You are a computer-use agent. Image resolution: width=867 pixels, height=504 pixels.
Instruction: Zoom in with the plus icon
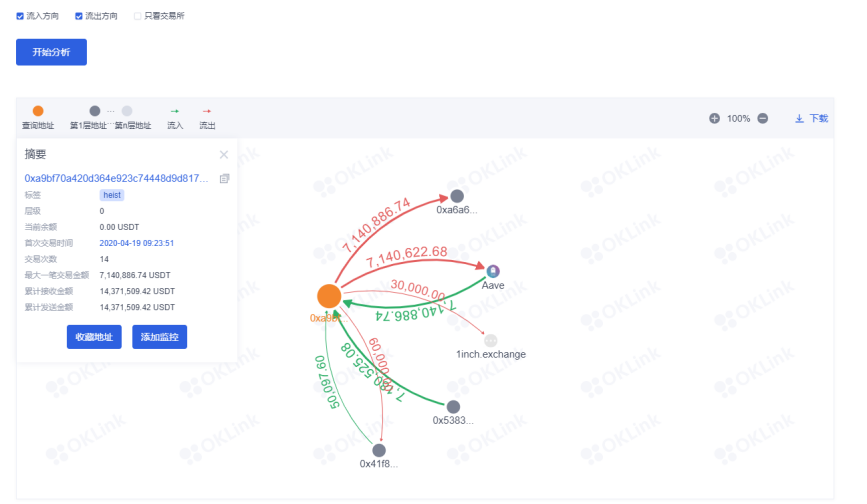click(x=714, y=118)
